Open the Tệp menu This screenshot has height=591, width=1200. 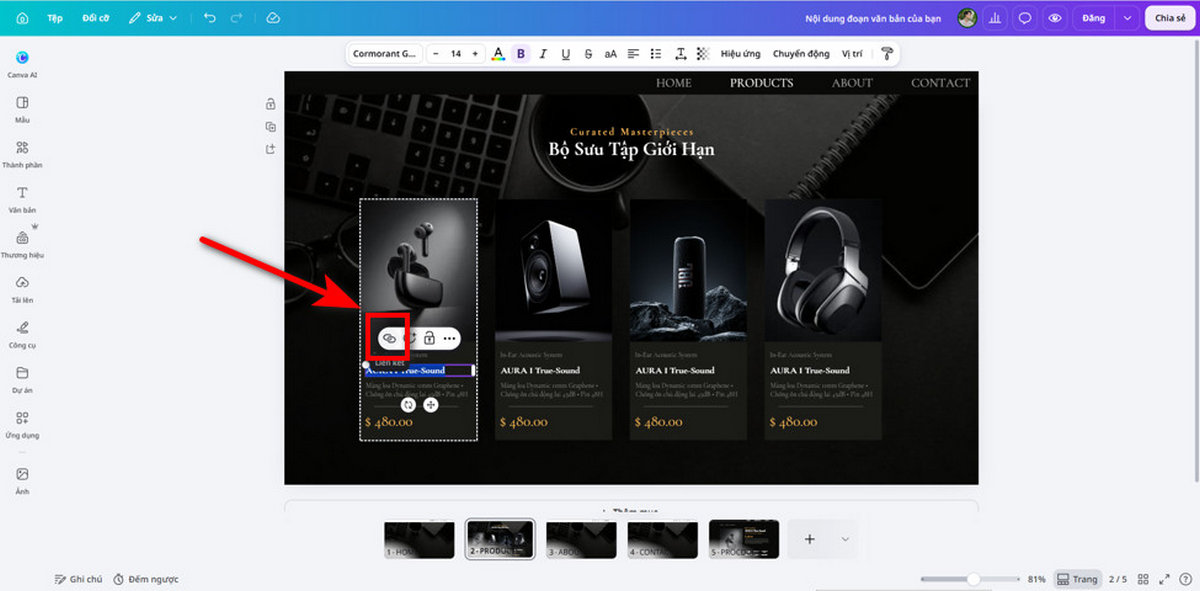click(55, 18)
